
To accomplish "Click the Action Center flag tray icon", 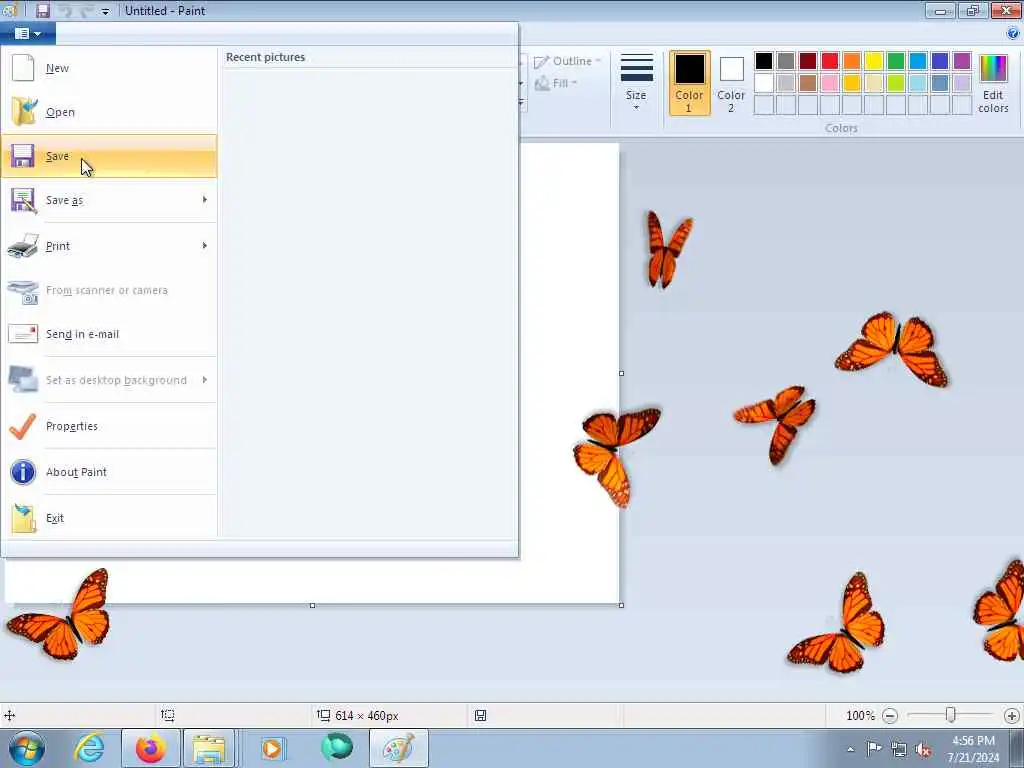I will pos(874,748).
